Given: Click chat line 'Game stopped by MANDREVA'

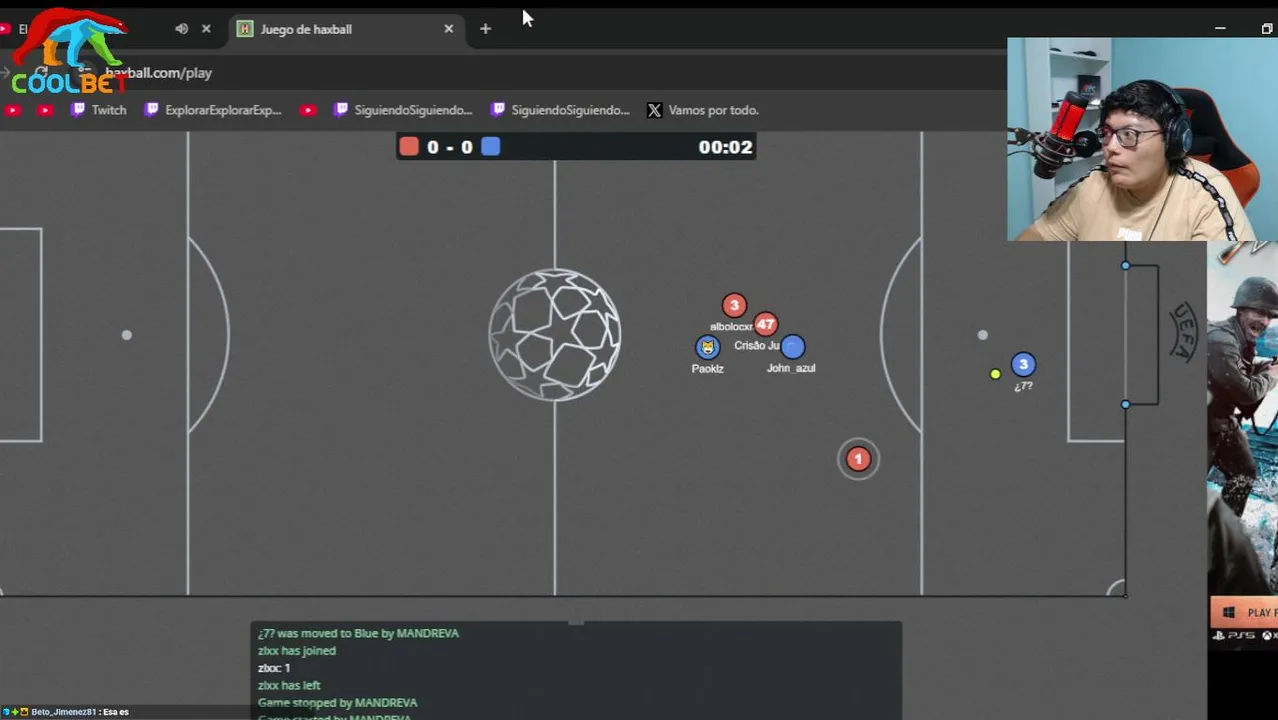Looking at the screenshot, I should (x=337, y=703).
